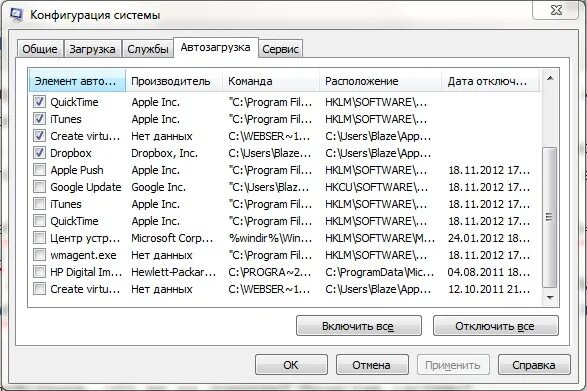Image resolution: width=587 pixels, height=391 pixels.
Task: Click the Google Inc. manufacturer cell
Action: tap(158, 187)
